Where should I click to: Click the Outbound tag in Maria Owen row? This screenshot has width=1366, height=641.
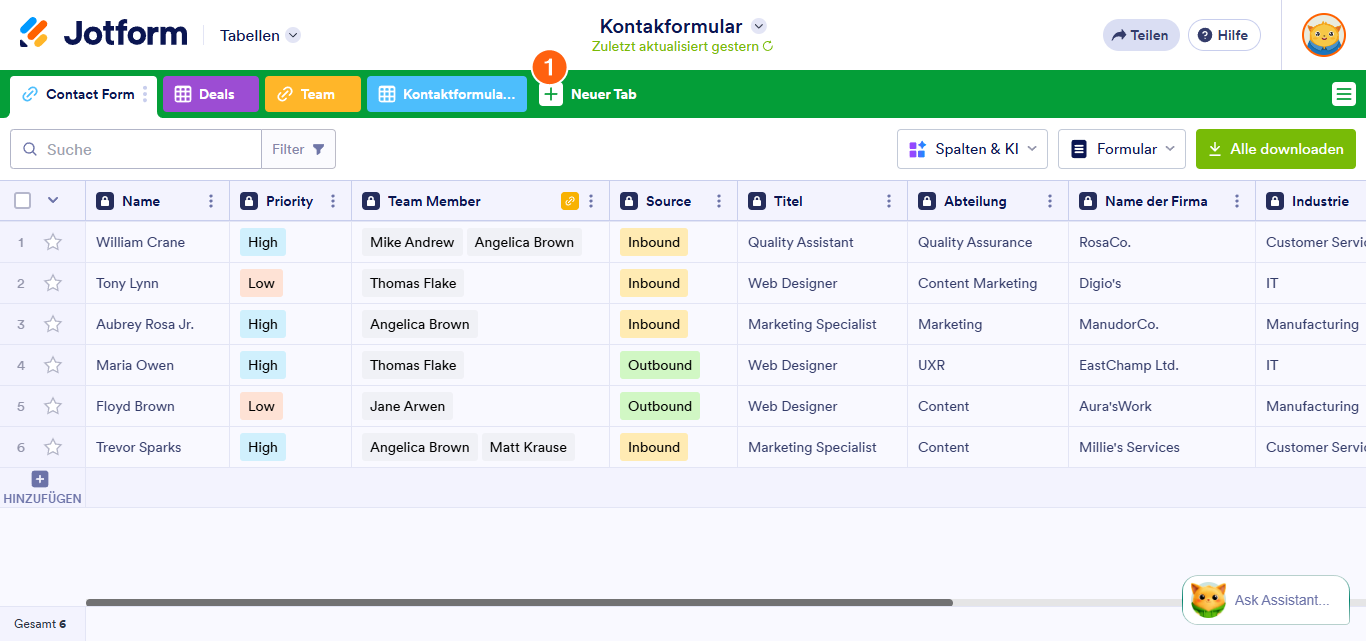pos(660,365)
